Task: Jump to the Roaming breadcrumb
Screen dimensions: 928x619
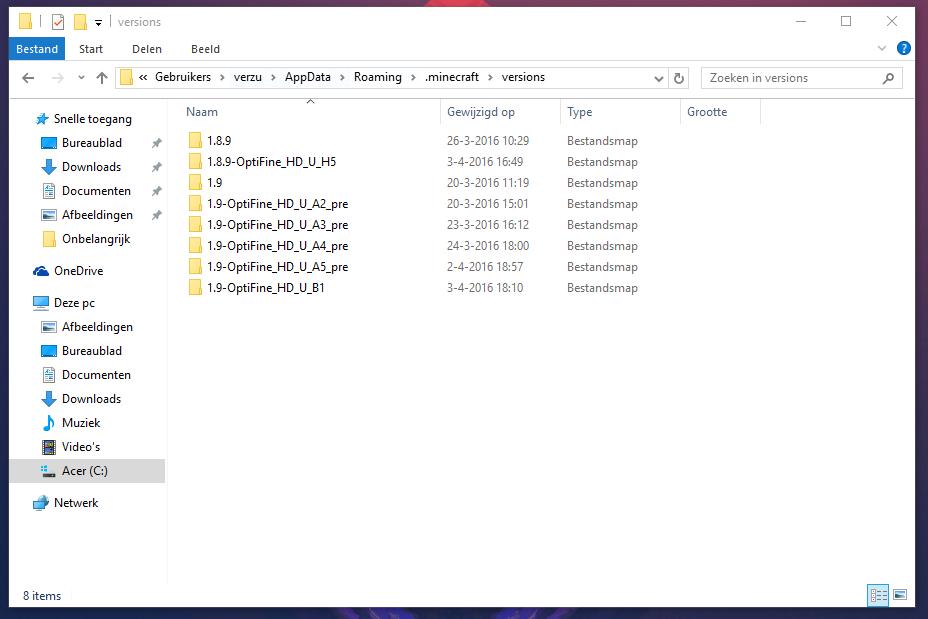Action: 378,78
